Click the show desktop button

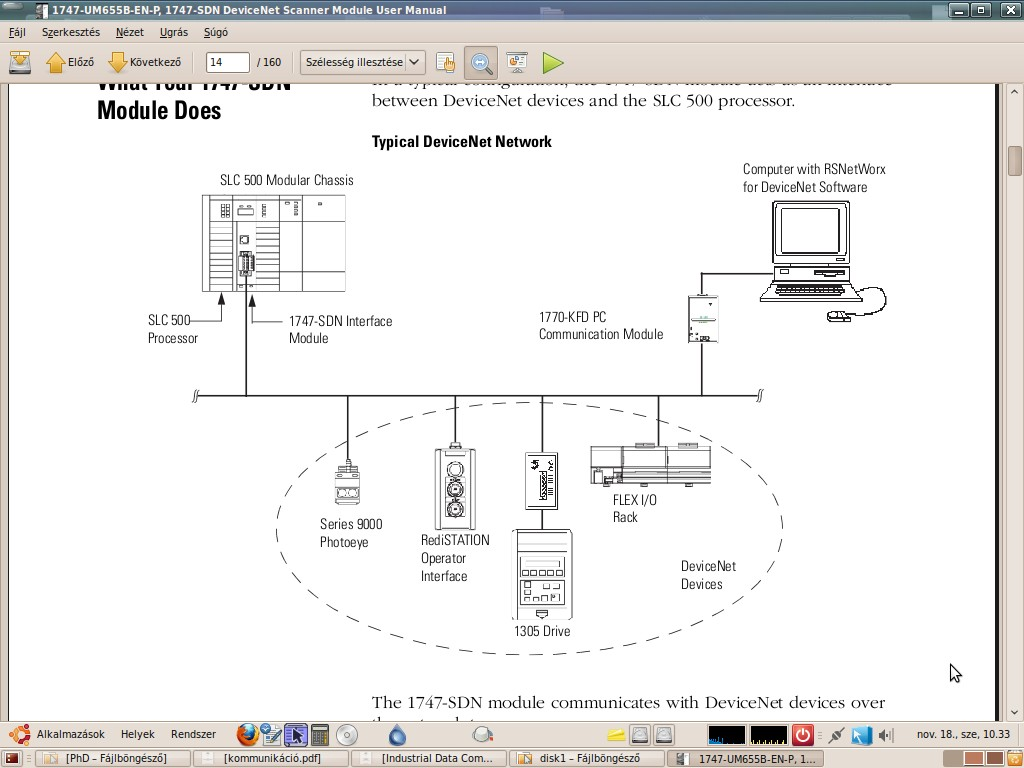point(11,758)
